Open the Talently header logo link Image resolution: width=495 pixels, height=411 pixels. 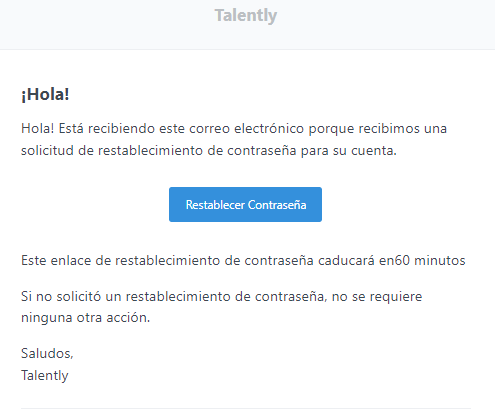click(x=246, y=16)
